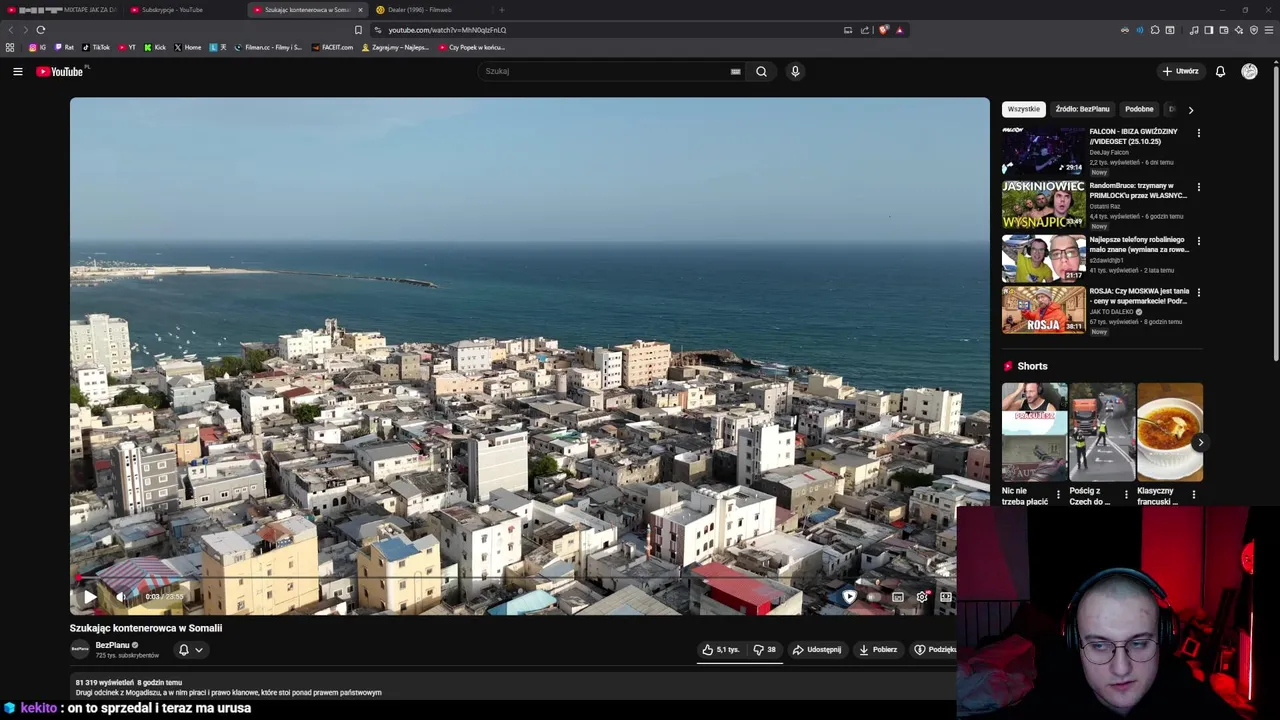
Task: Open the IG bookmark
Action: [38, 47]
